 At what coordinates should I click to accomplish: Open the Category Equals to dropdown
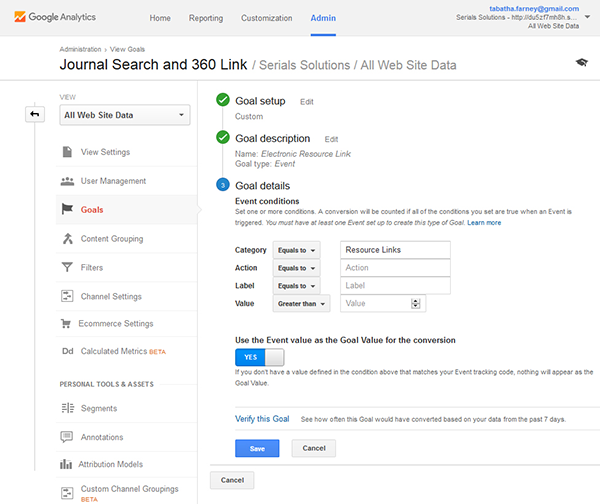tap(297, 250)
